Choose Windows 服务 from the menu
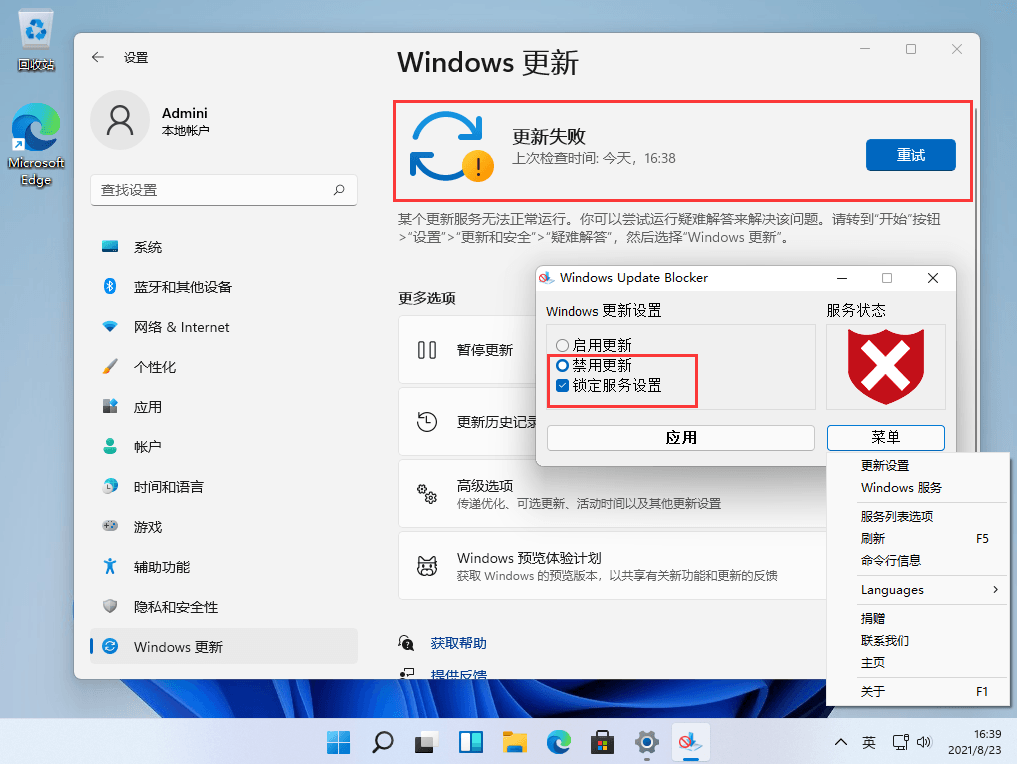Image resolution: width=1017 pixels, height=764 pixels. pos(917,488)
